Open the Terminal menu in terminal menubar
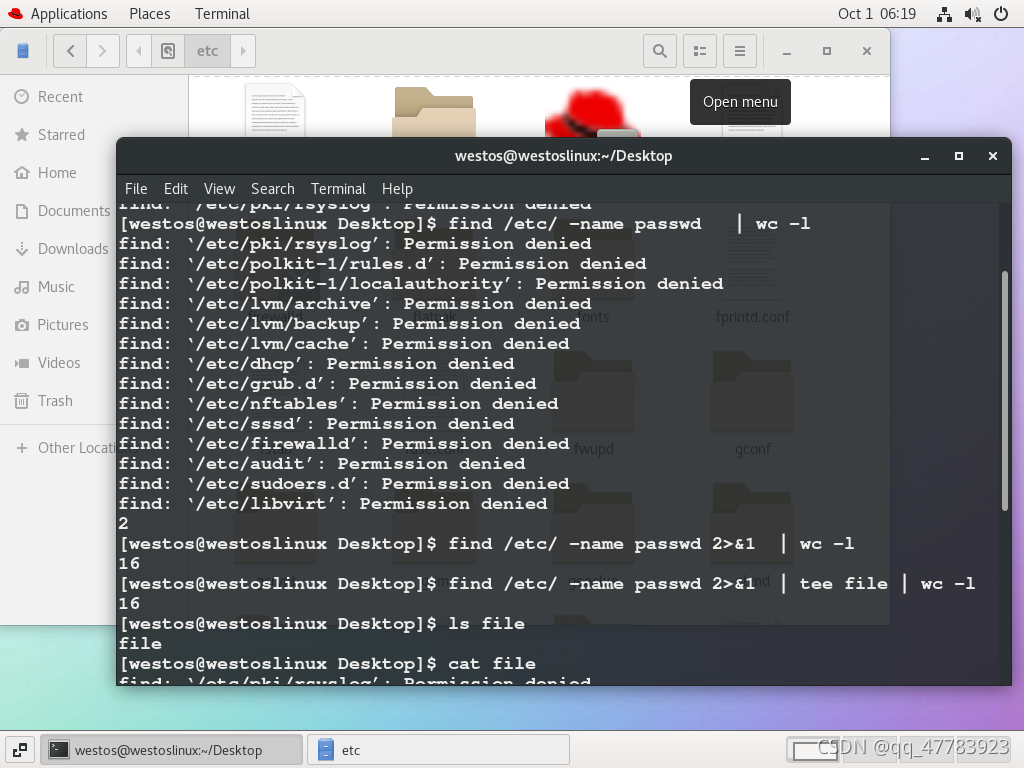This screenshot has width=1024, height=768. click(x=338, y=189)
